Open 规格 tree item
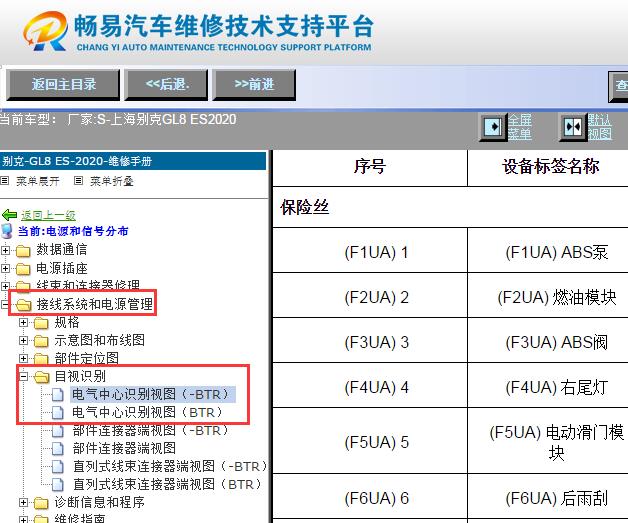This screenshot has width=628, height=523. (67, 322)
